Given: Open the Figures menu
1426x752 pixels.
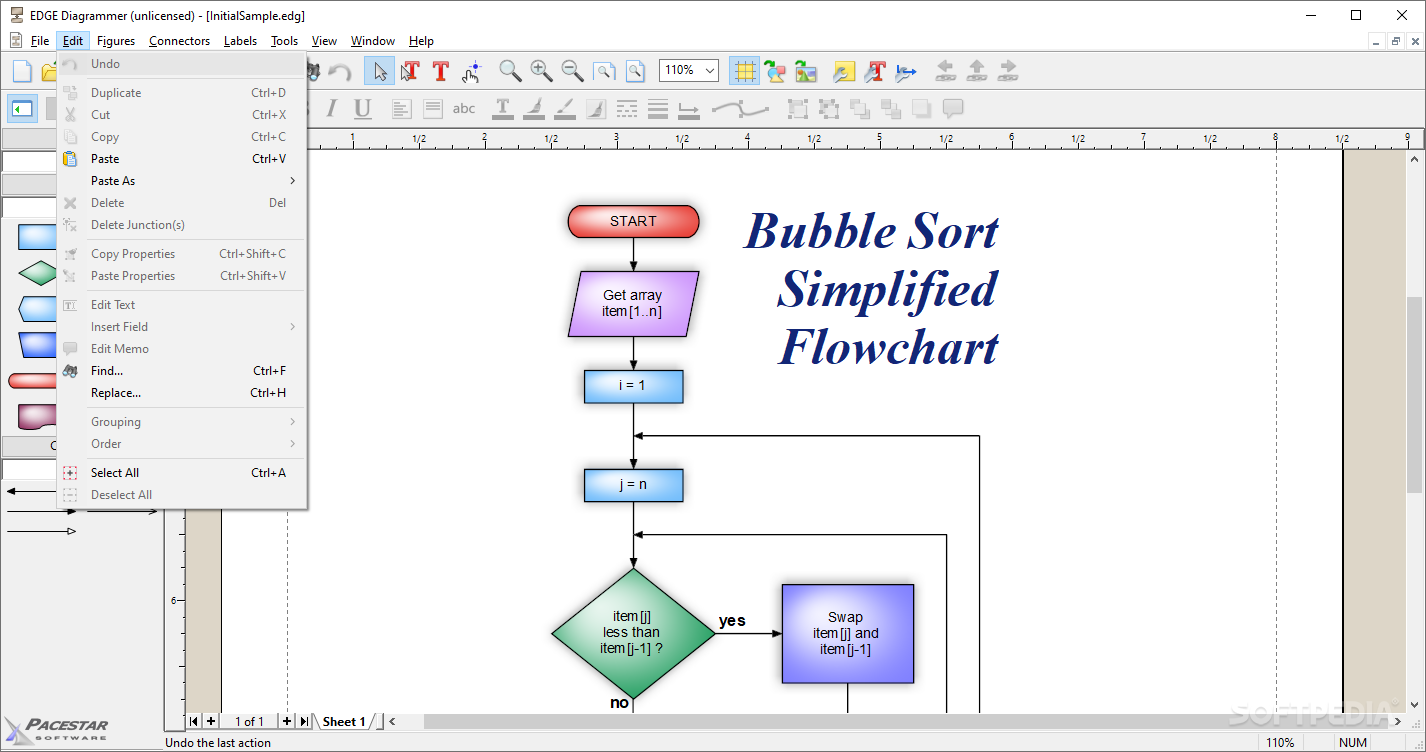Looking at the screenshot, I should 116,41.
